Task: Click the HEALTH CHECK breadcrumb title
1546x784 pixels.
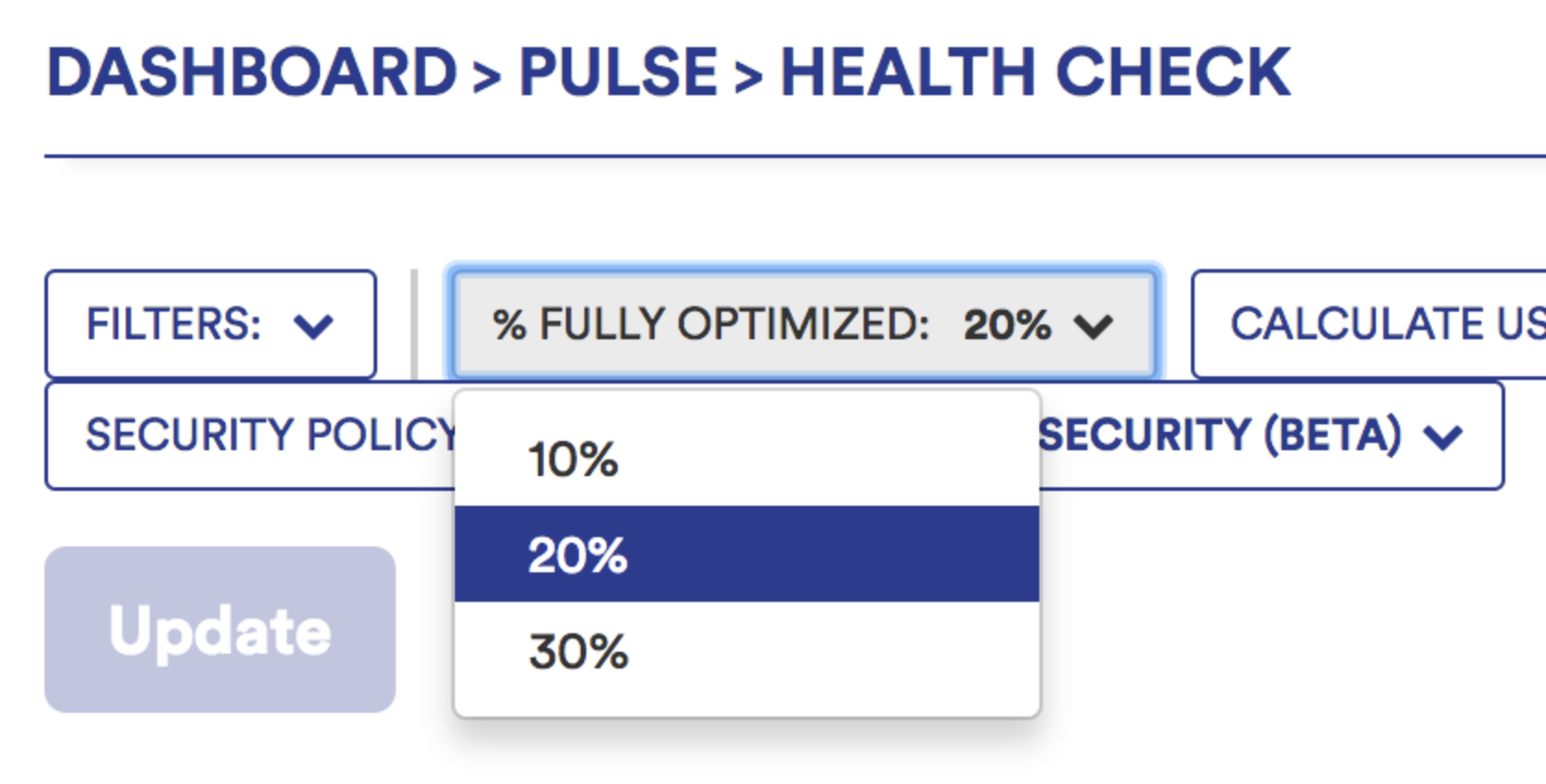Action: (1036, 72)
